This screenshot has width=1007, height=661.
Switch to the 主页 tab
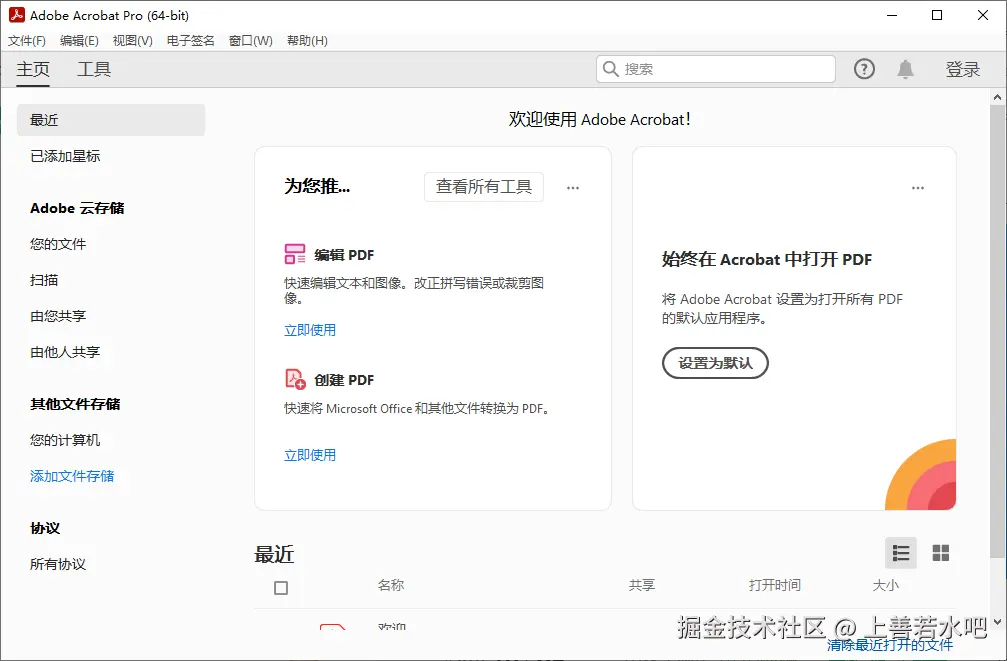(33, 69)
